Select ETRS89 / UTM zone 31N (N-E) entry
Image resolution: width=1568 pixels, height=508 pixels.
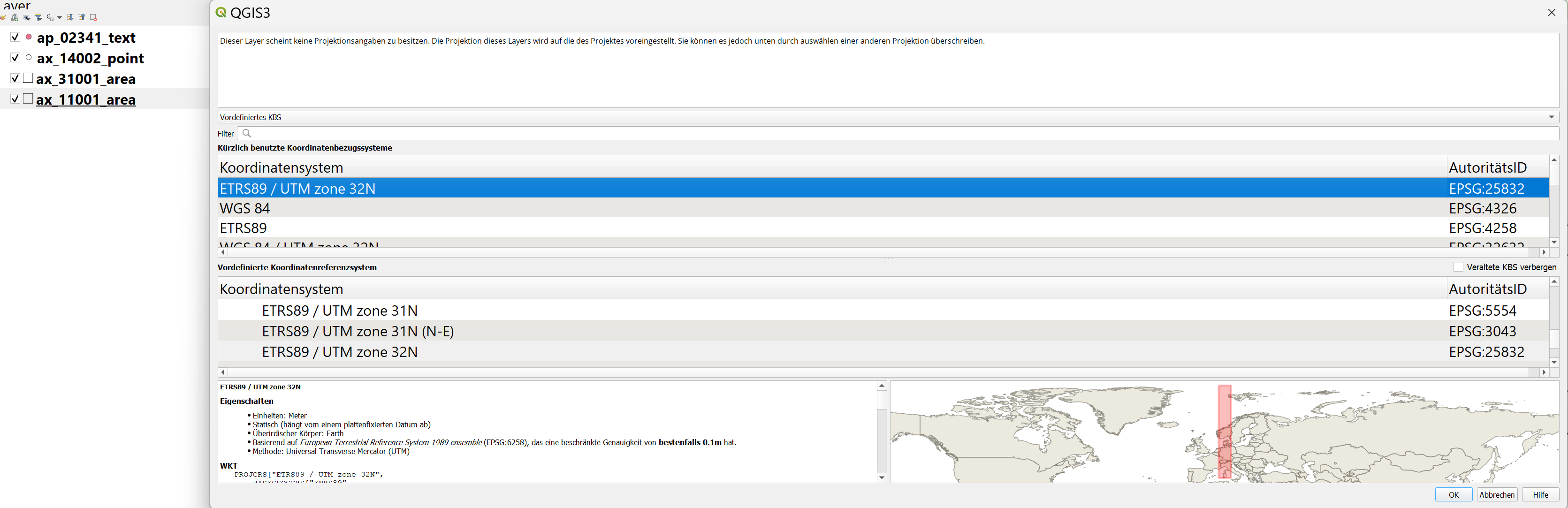click(x=358, y=331)
